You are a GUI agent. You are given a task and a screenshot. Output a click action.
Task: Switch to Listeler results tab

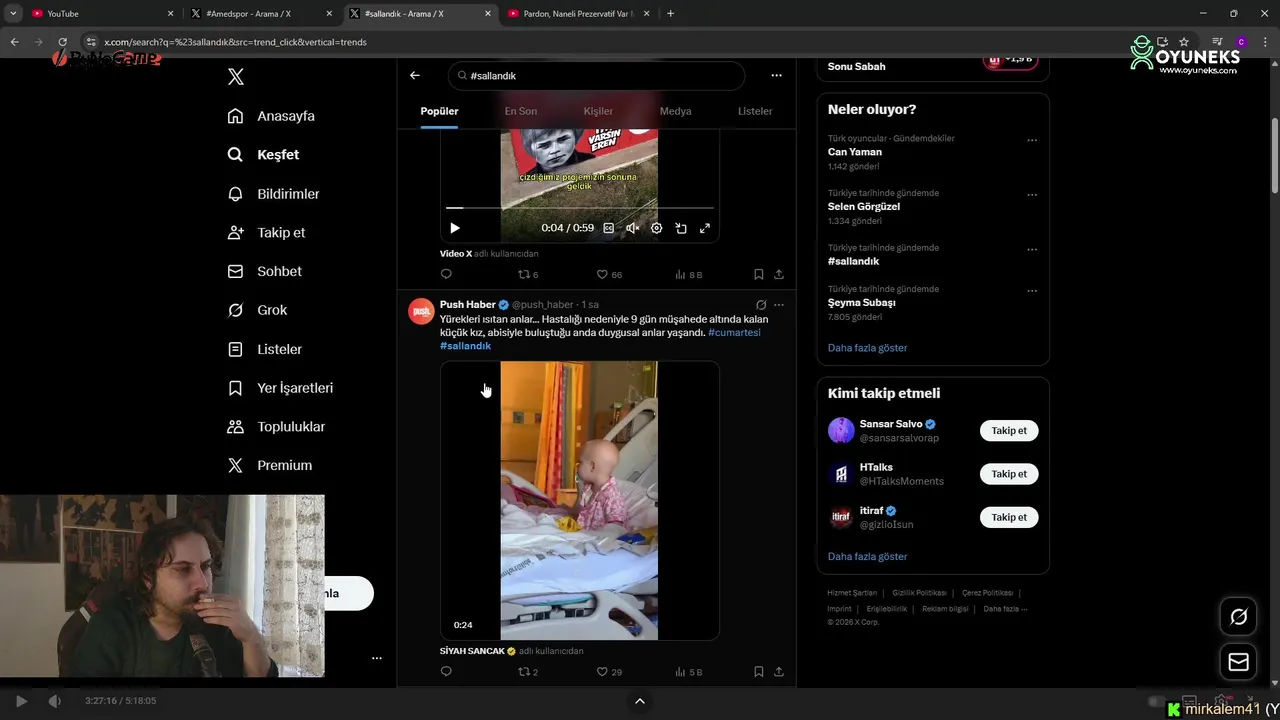point(755,111)
